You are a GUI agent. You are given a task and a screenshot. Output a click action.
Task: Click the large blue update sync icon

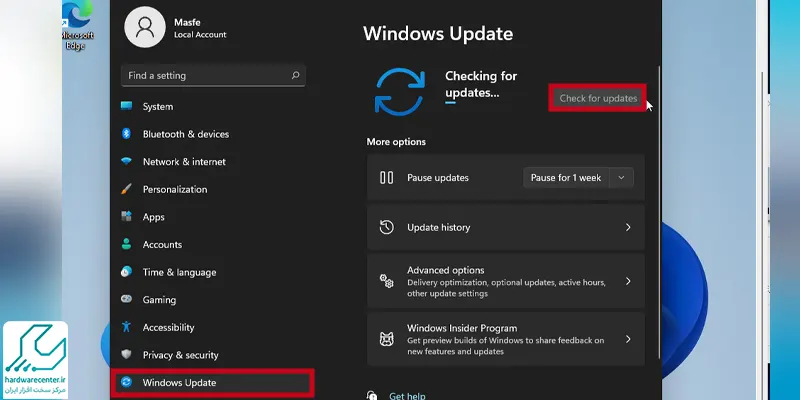click(x=399, y=92)
